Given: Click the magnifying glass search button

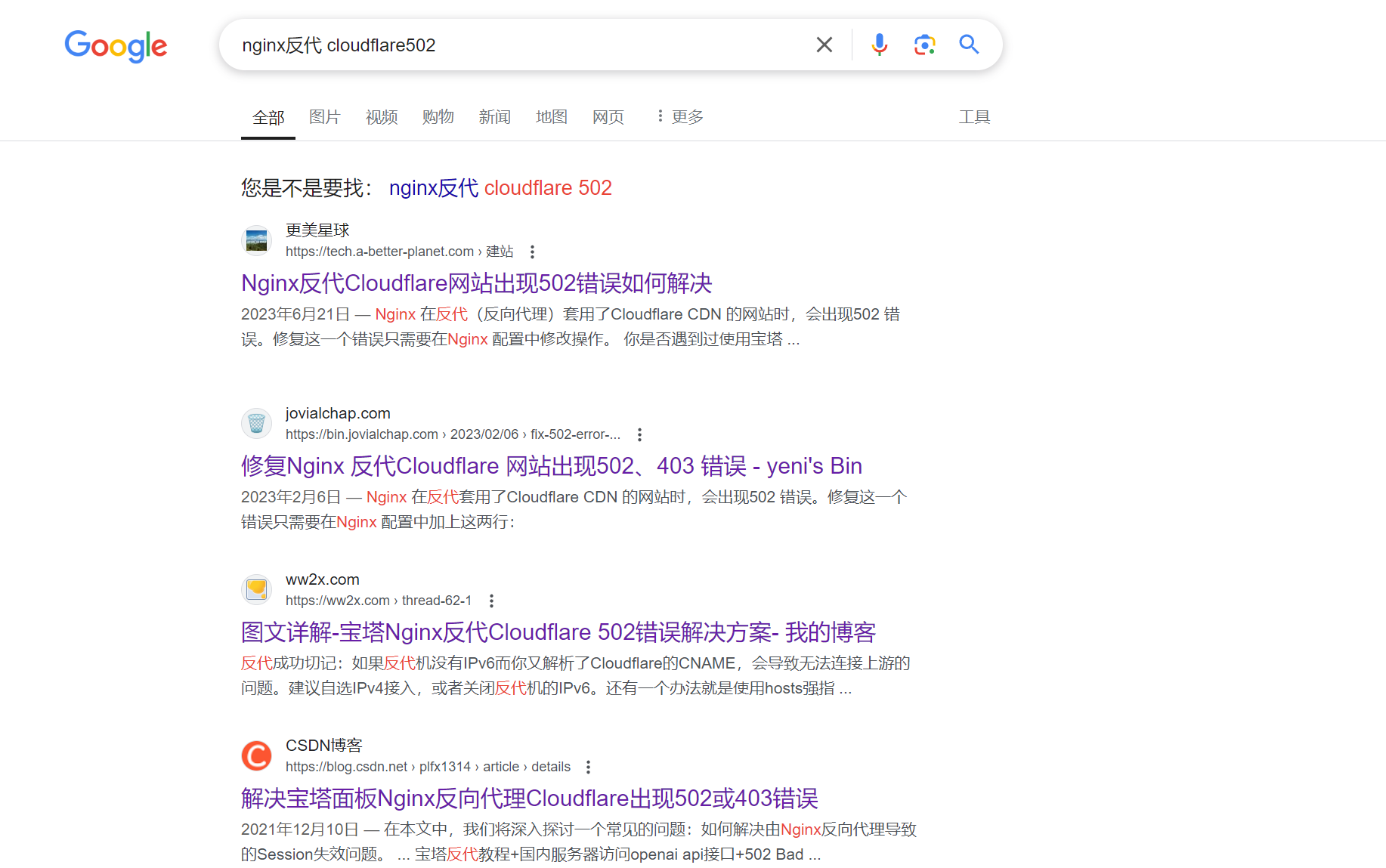Looking at the screenshot, I should pos(969,45).
